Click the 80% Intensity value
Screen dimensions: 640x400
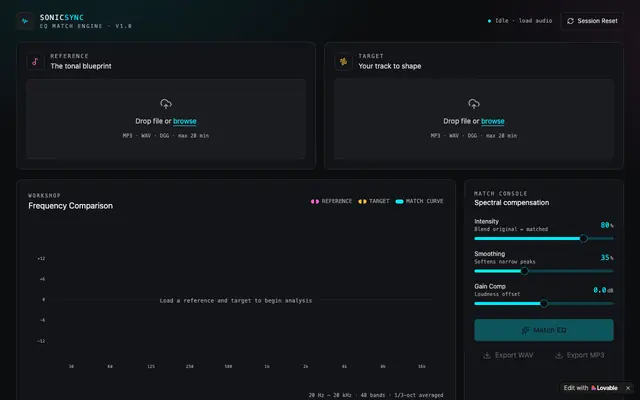click(607, 225)
